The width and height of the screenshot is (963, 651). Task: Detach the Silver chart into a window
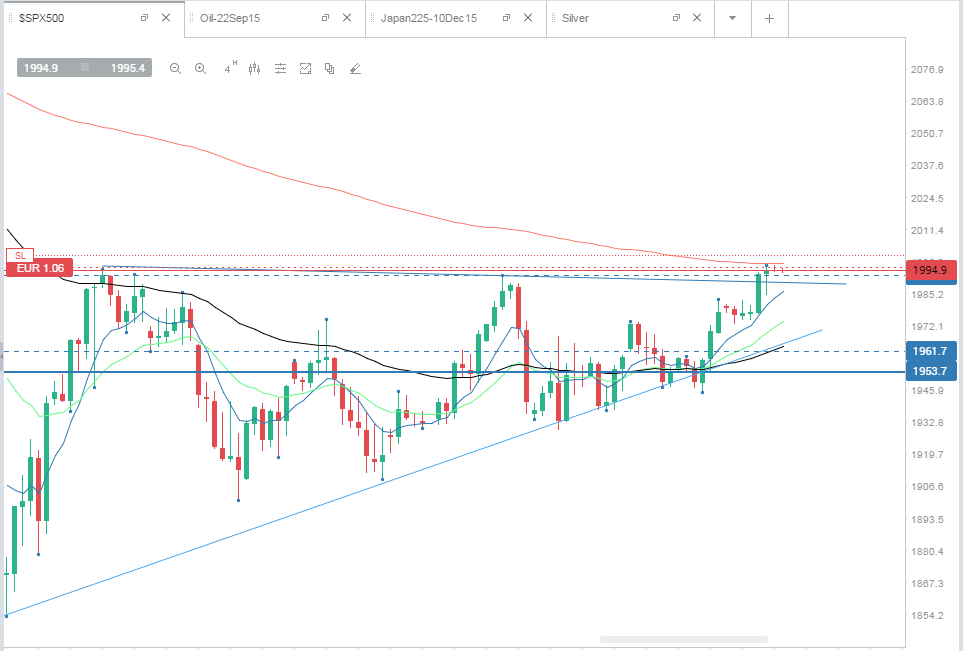pyautogui.click(x=676, y=18)
